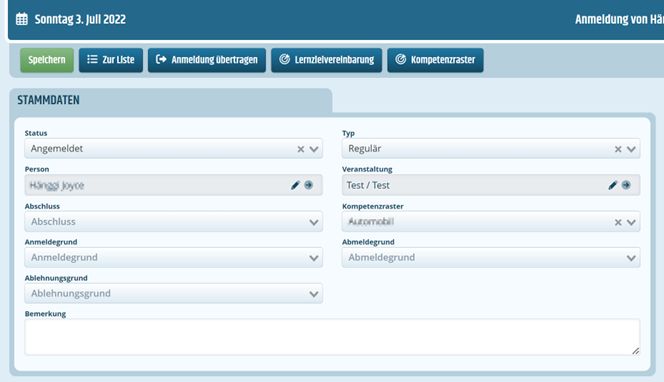Image resolution: width=664 pixels, height=382 pixels.
Task: Open Veranstaltung via arrow circle icon
Action: point(626,185)
